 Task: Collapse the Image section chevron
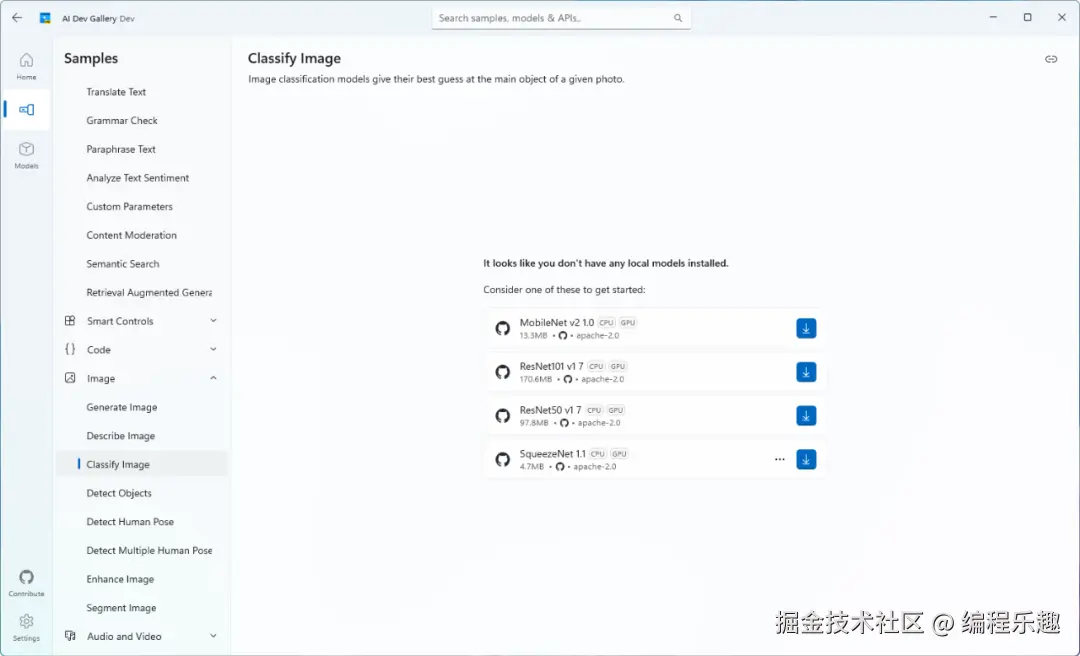click(x=214, y=378)
